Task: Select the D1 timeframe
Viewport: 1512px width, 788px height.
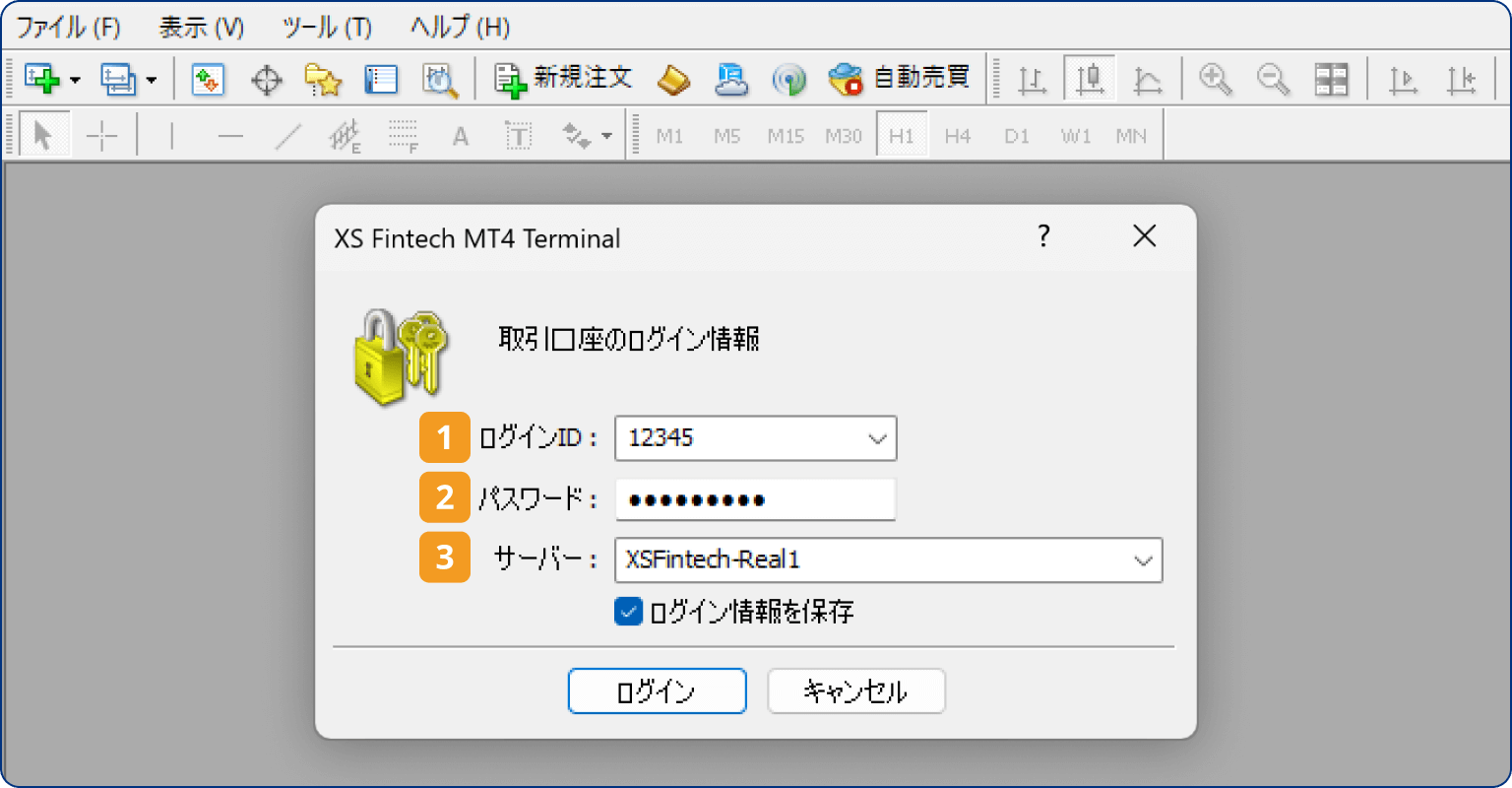Action: (1017, 136)
